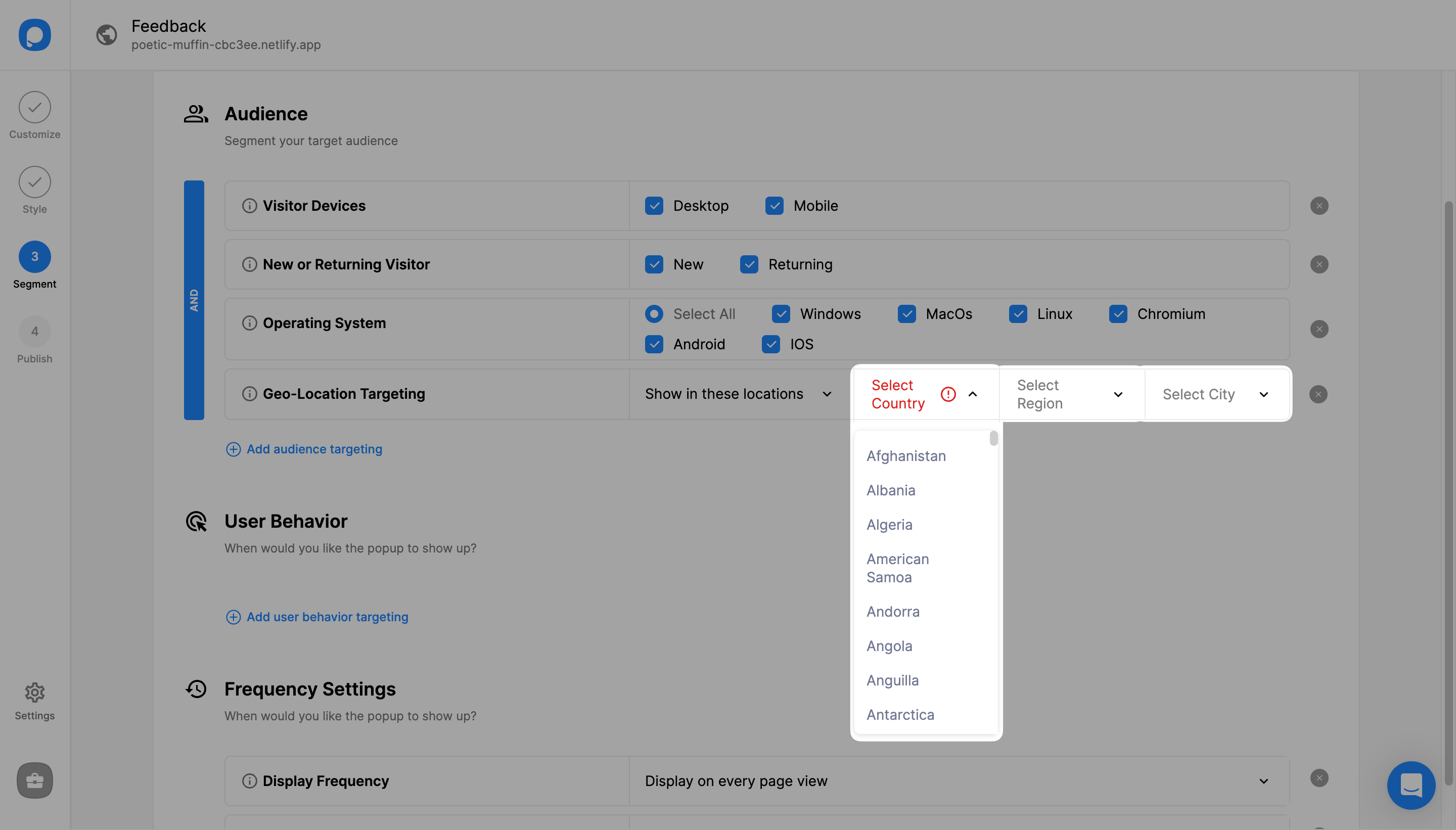Click the Segment step icon in sidebar
This screenshot has height=830, width=1456.
click(x=35, y=256)
